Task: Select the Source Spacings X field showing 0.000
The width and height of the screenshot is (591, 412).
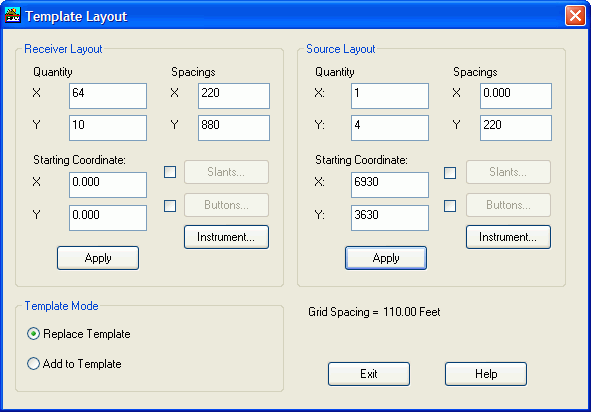Action: click(516, 96)
